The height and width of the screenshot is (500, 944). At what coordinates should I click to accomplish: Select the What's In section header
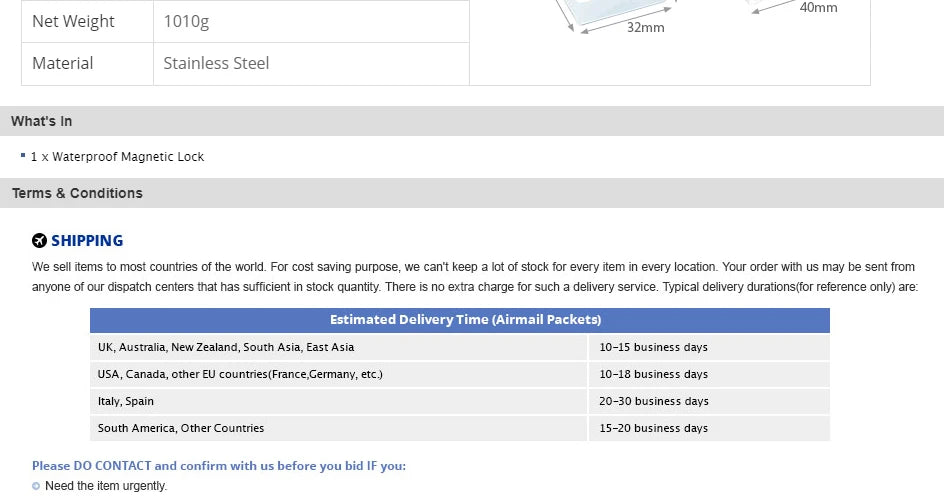pos(472,121)
